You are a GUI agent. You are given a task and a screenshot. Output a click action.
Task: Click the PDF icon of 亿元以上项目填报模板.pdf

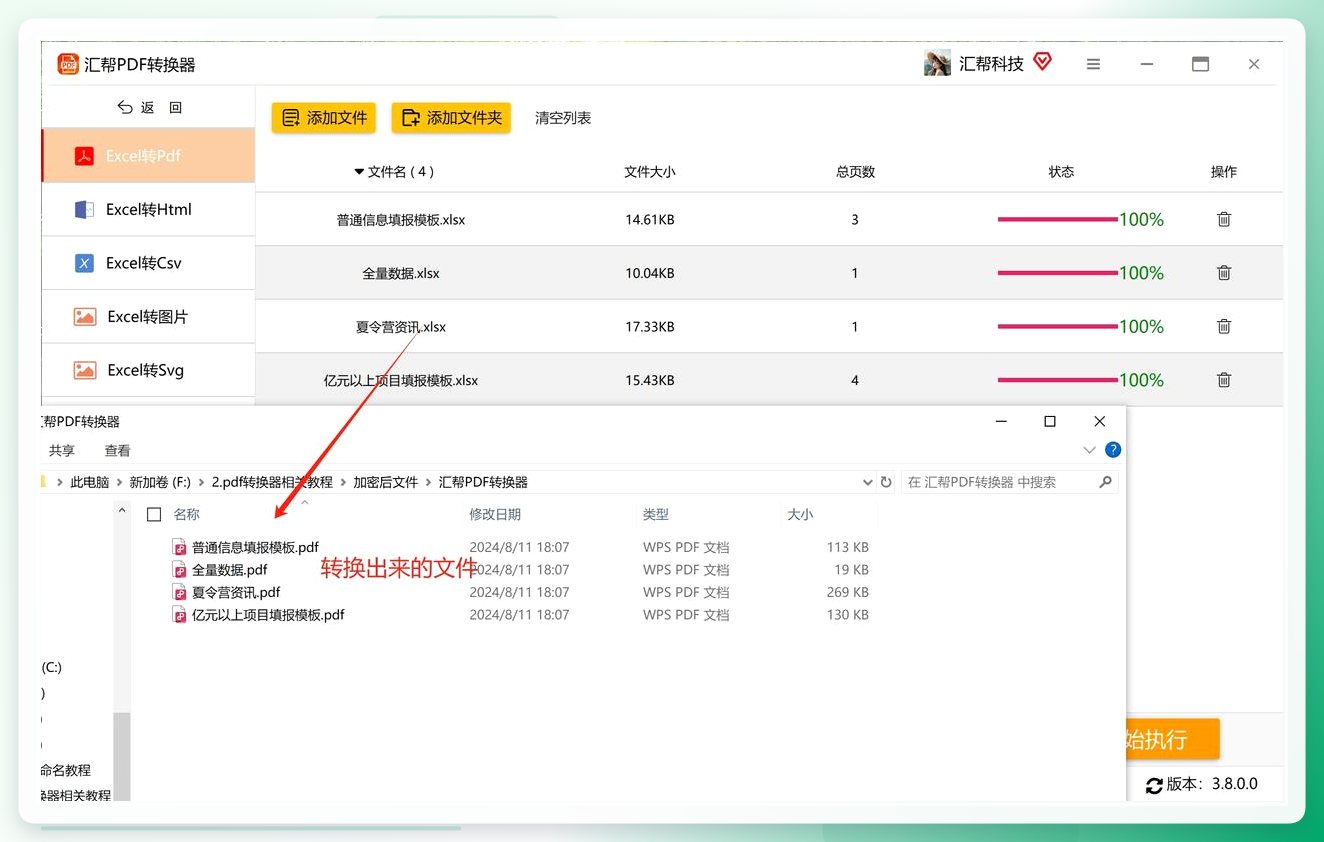pyautogui.click(x=180, y=615)
